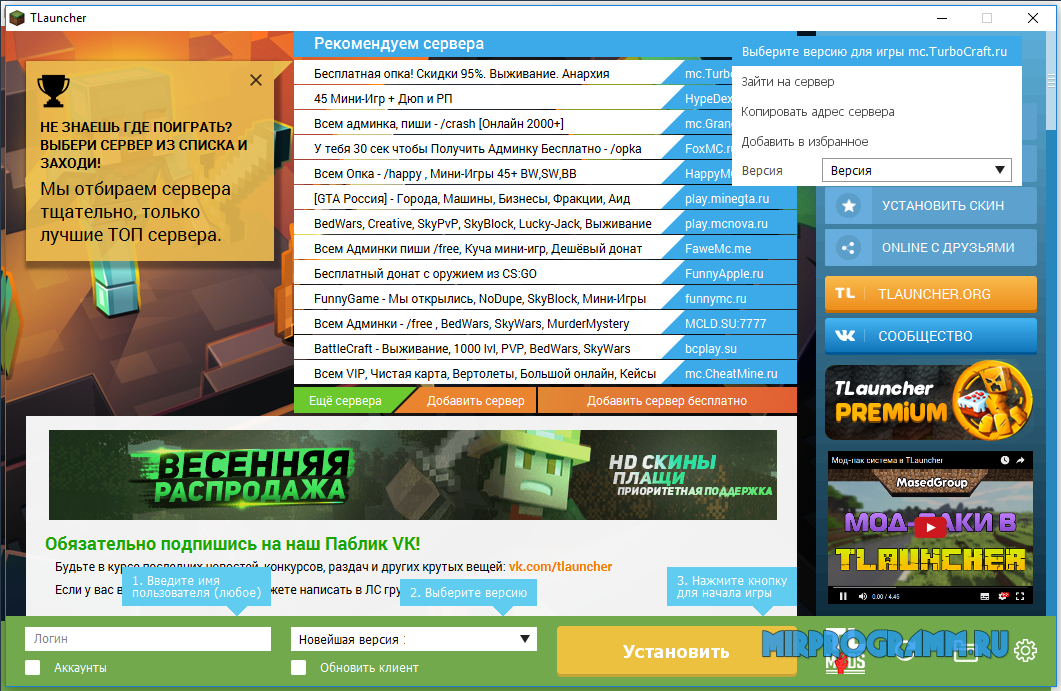
Task: Choose Копировать адрес сервера menu entry
Action: (817, 112)
